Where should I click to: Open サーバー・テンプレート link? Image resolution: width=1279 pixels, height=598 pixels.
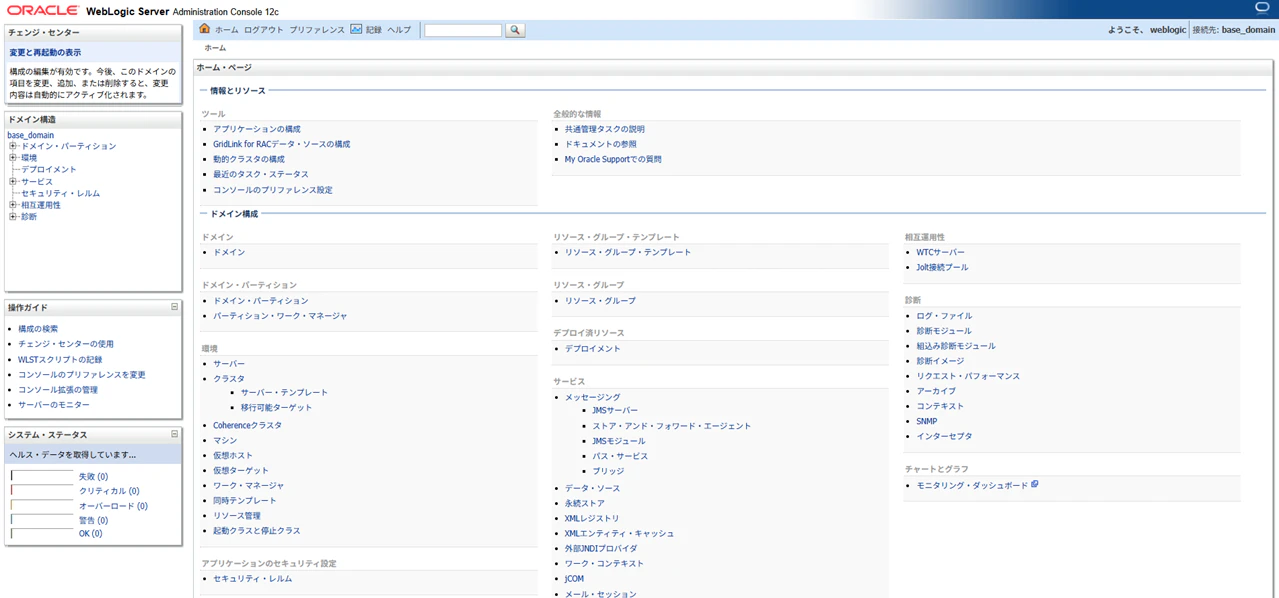coord(284,392)
